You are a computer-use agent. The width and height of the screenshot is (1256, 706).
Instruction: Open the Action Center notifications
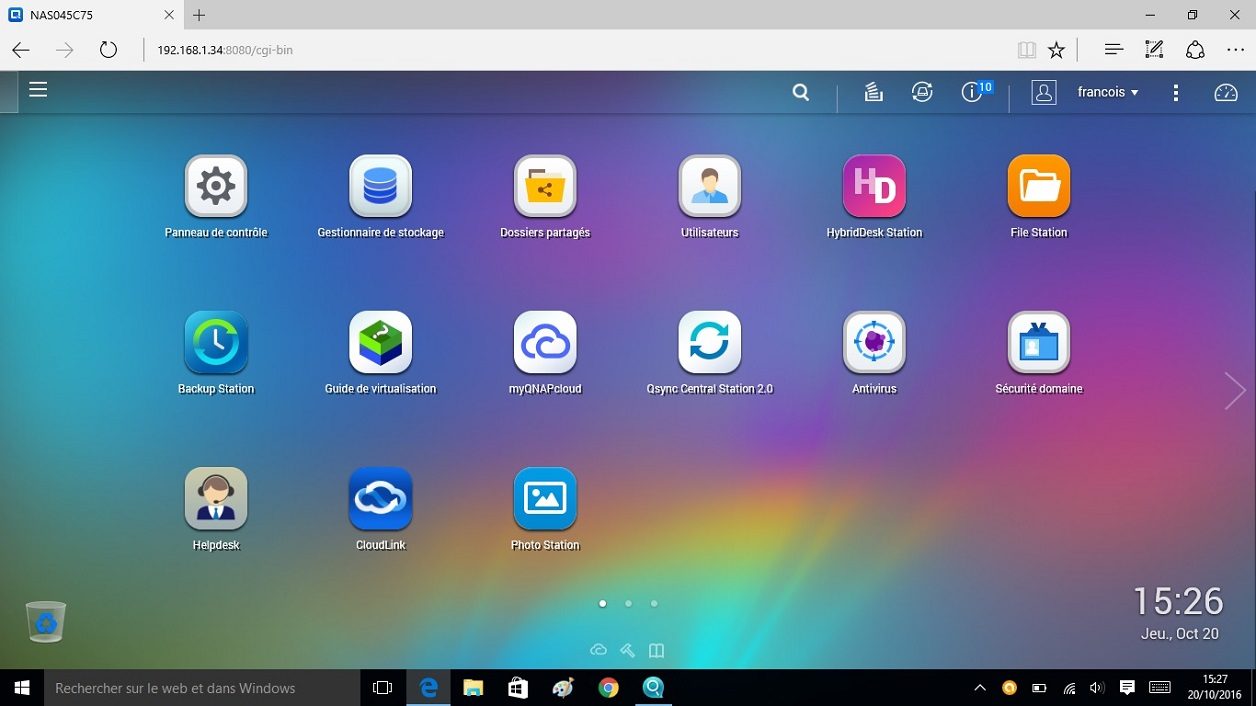coord(1127,688)
